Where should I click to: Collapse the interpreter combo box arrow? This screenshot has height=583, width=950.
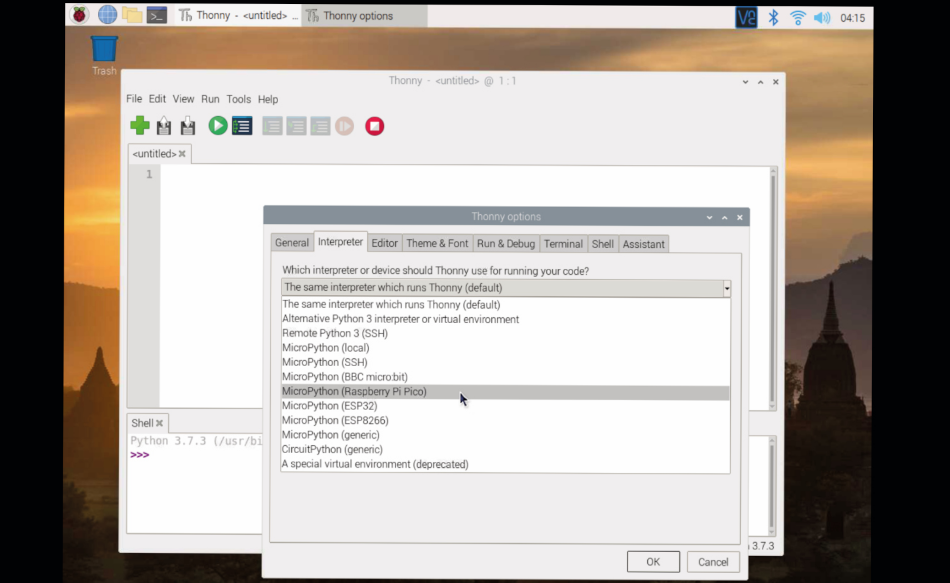pyautogui.click(x=726, y=288)
